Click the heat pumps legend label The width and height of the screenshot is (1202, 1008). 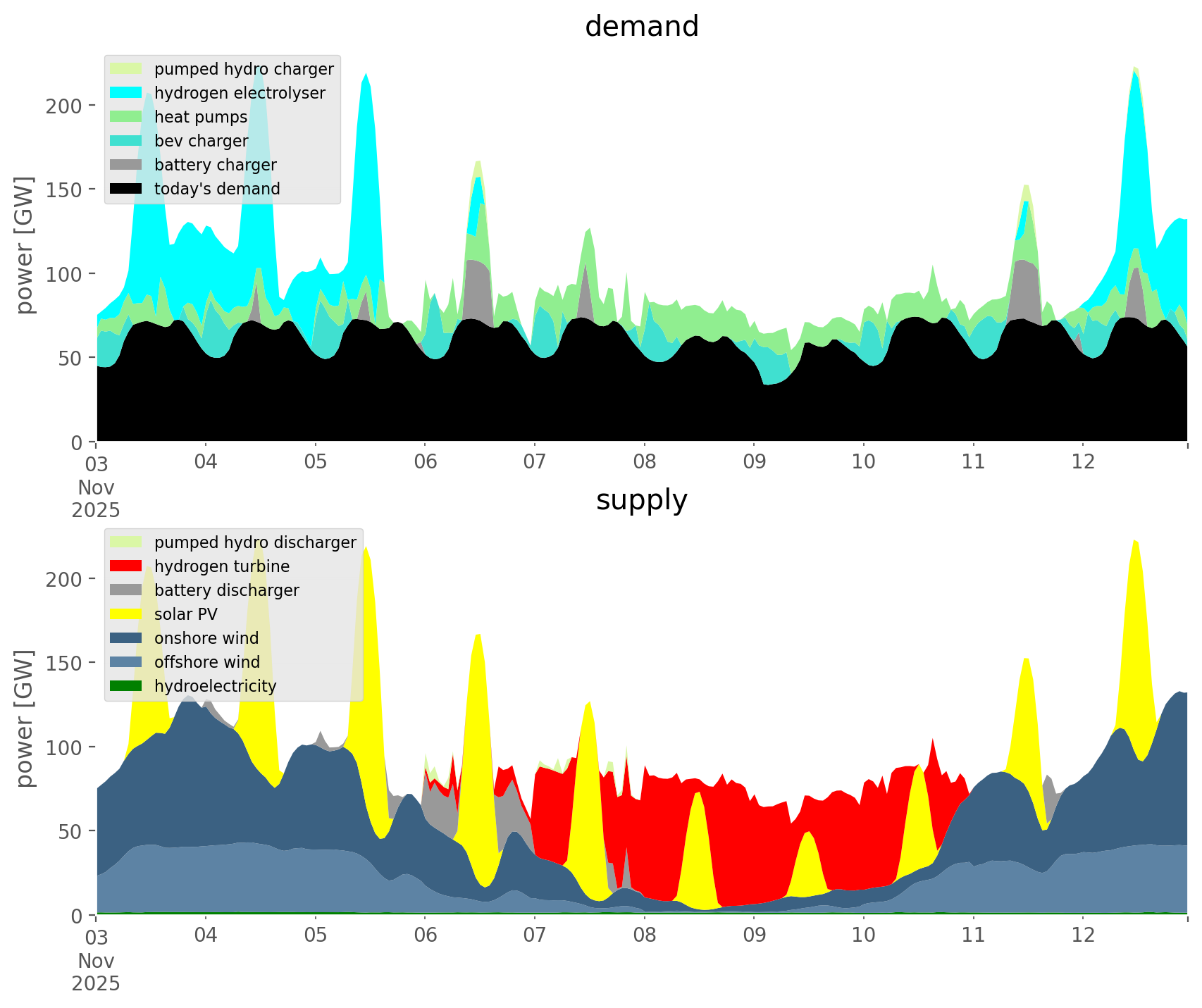coord(201,117)
